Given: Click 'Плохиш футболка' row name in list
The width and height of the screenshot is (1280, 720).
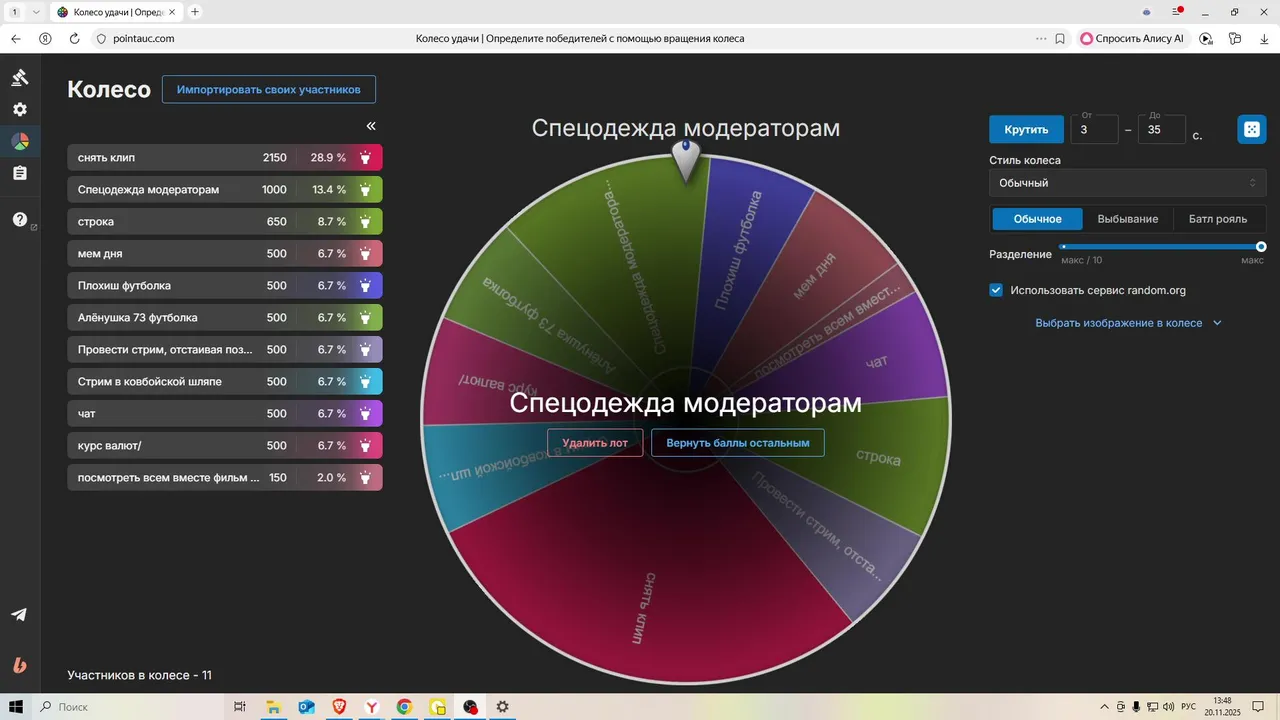Looking at the screenshot, I should (124, 286).
